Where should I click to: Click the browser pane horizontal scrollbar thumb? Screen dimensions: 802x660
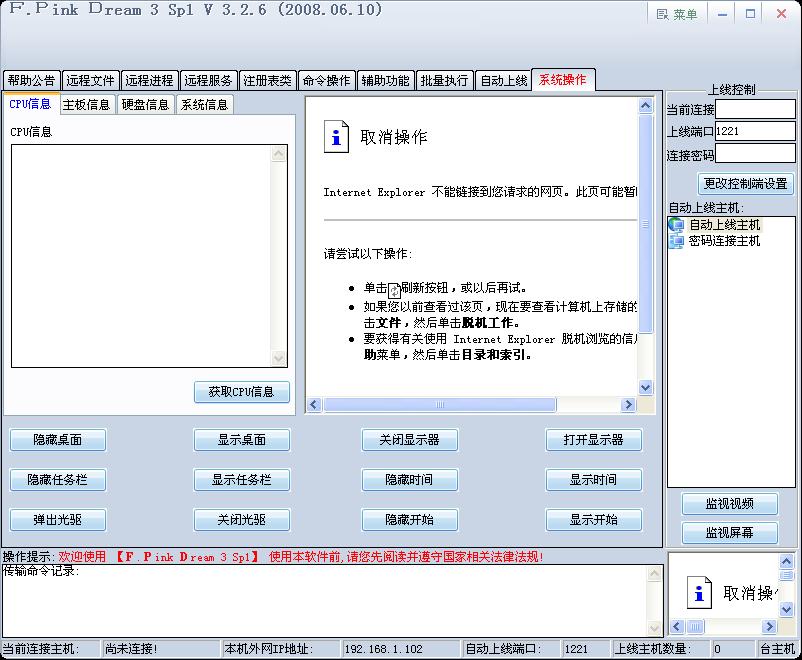pyautogui.click(x=440, y=405)
